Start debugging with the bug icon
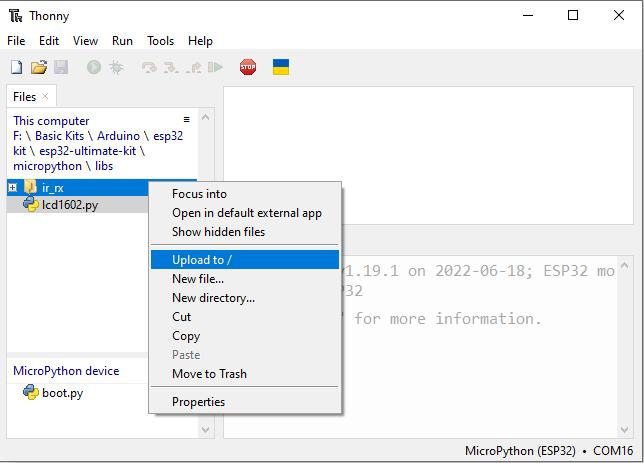Viewport: 644px width, 463px height. pyautogui.click(x=117, y=67)
